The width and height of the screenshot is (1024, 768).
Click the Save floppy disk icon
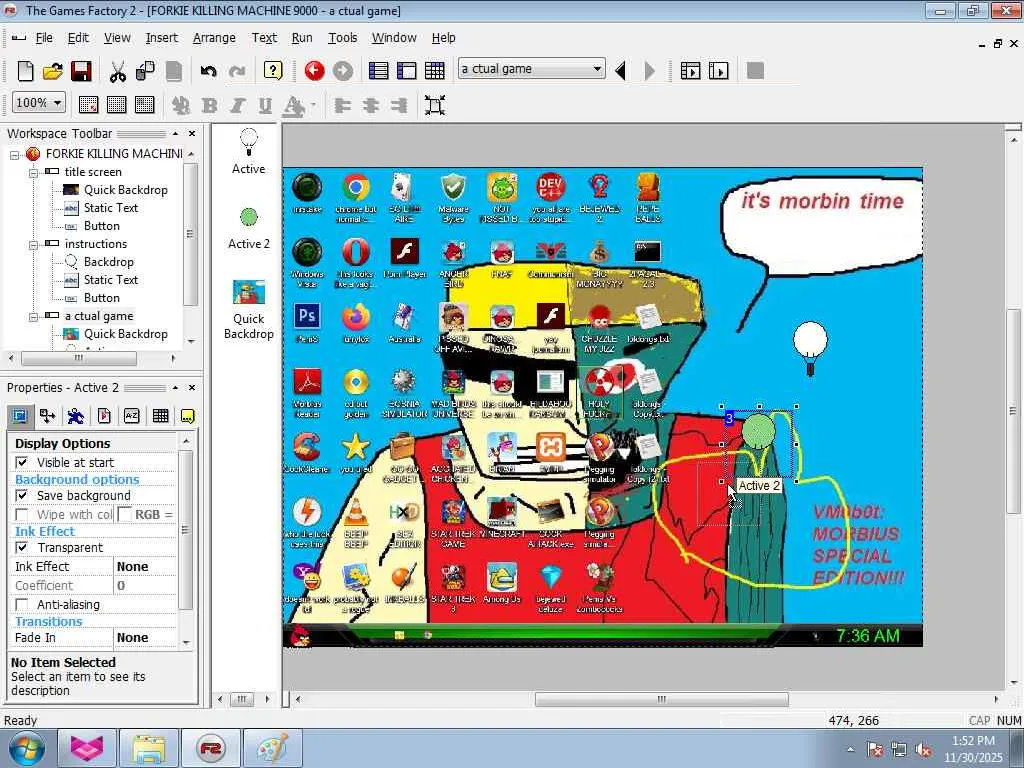[81, 71]
